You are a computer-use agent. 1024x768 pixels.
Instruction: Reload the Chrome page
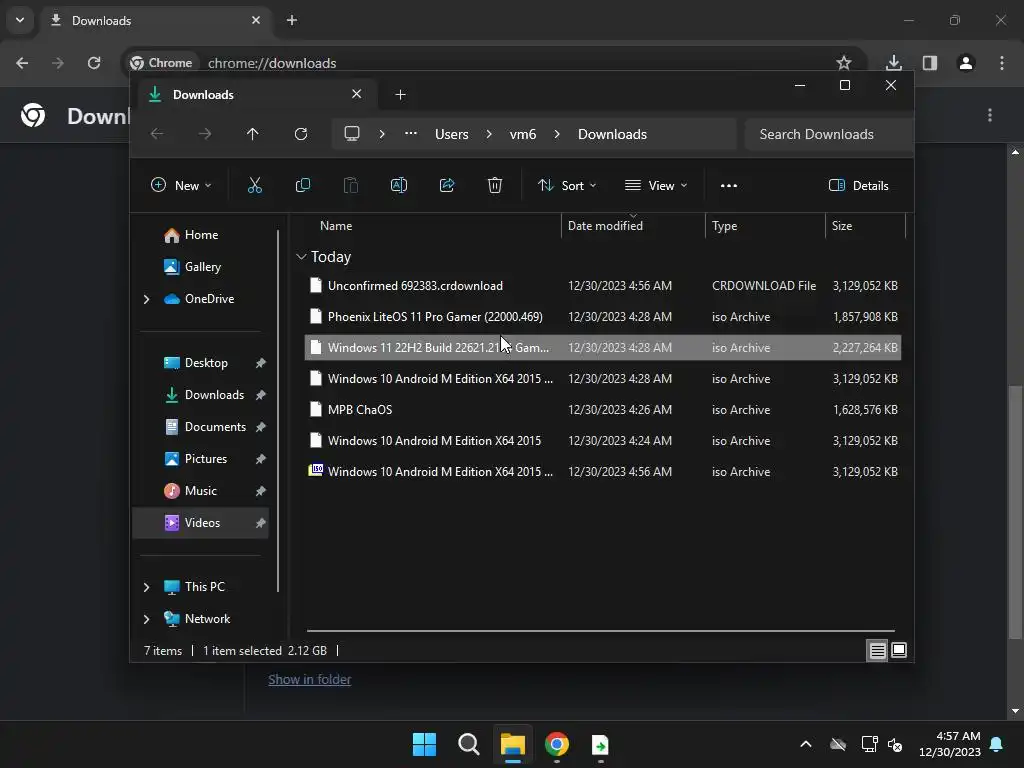point(94,63)
